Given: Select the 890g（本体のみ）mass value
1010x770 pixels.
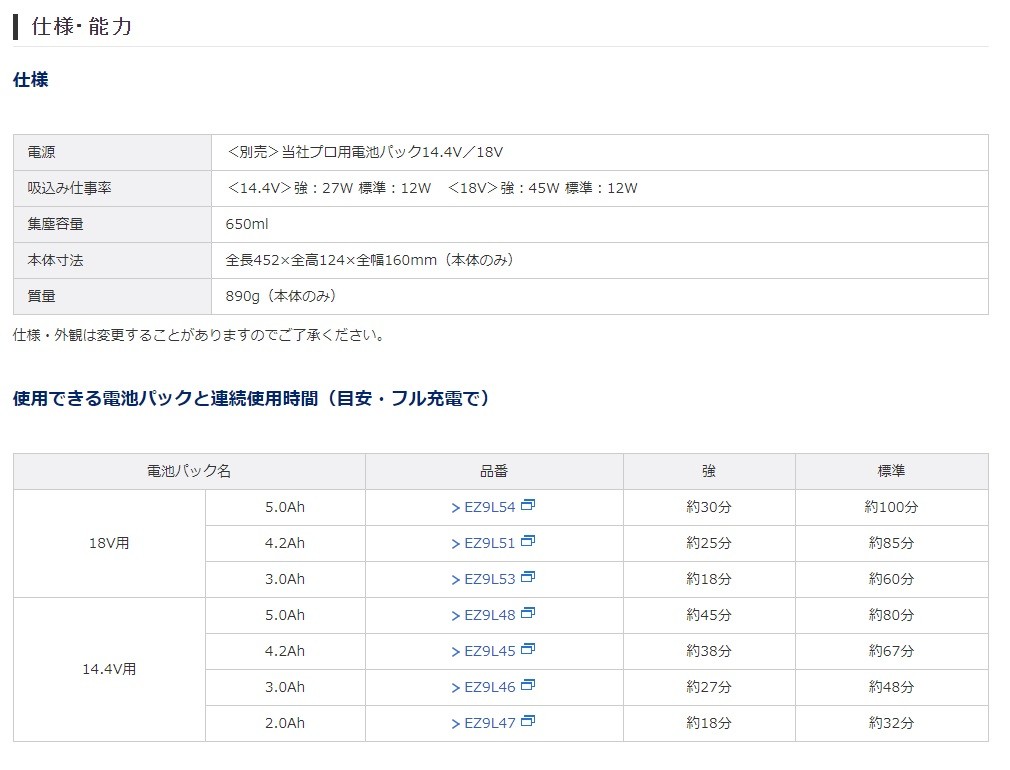Looking at the screenshot, I should [281, 296].
